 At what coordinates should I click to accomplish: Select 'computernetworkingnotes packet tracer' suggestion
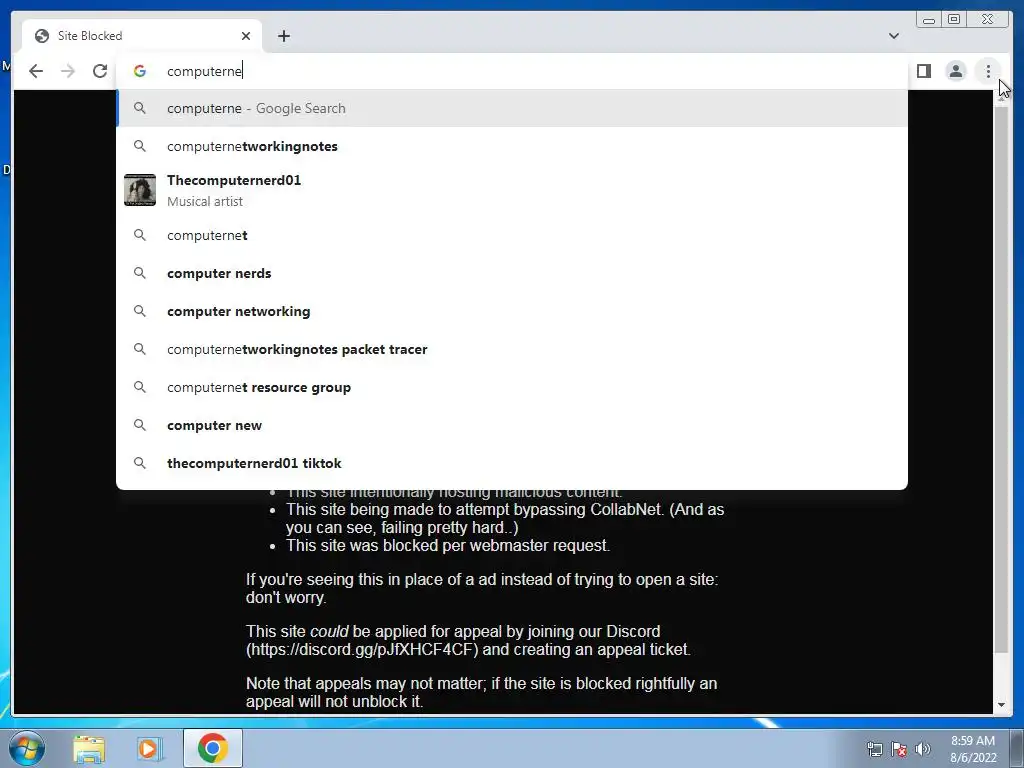[512, 349]
